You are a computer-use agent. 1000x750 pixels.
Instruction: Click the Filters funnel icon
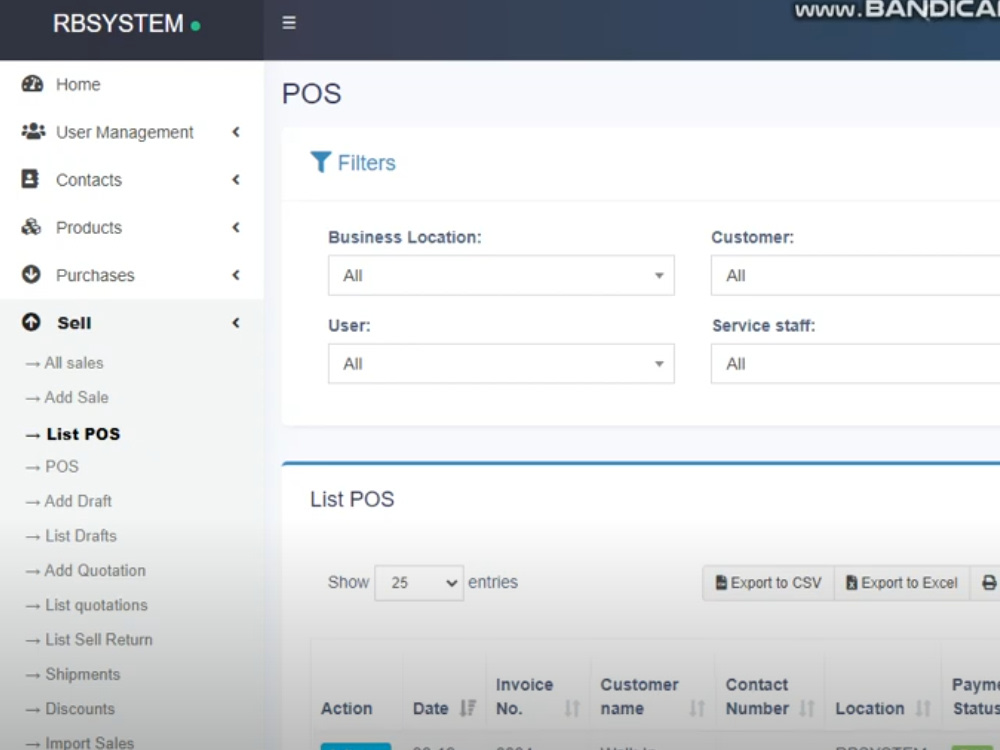pyautogui.click(x=320, y=162)
